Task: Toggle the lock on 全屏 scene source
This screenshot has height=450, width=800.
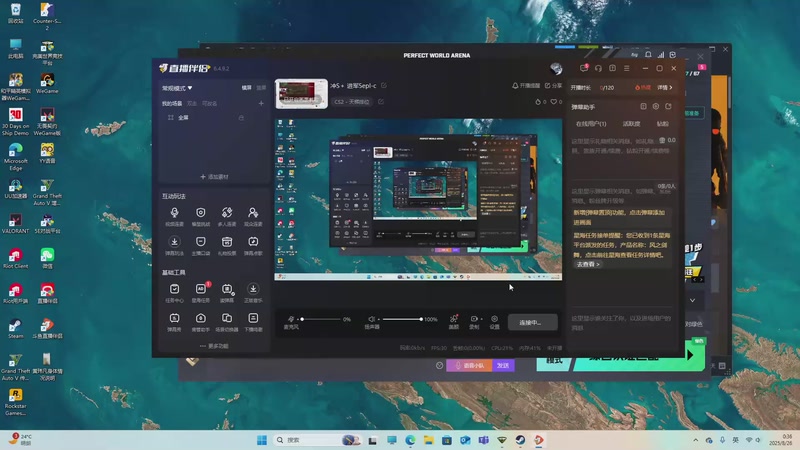Action: (241, 118)
